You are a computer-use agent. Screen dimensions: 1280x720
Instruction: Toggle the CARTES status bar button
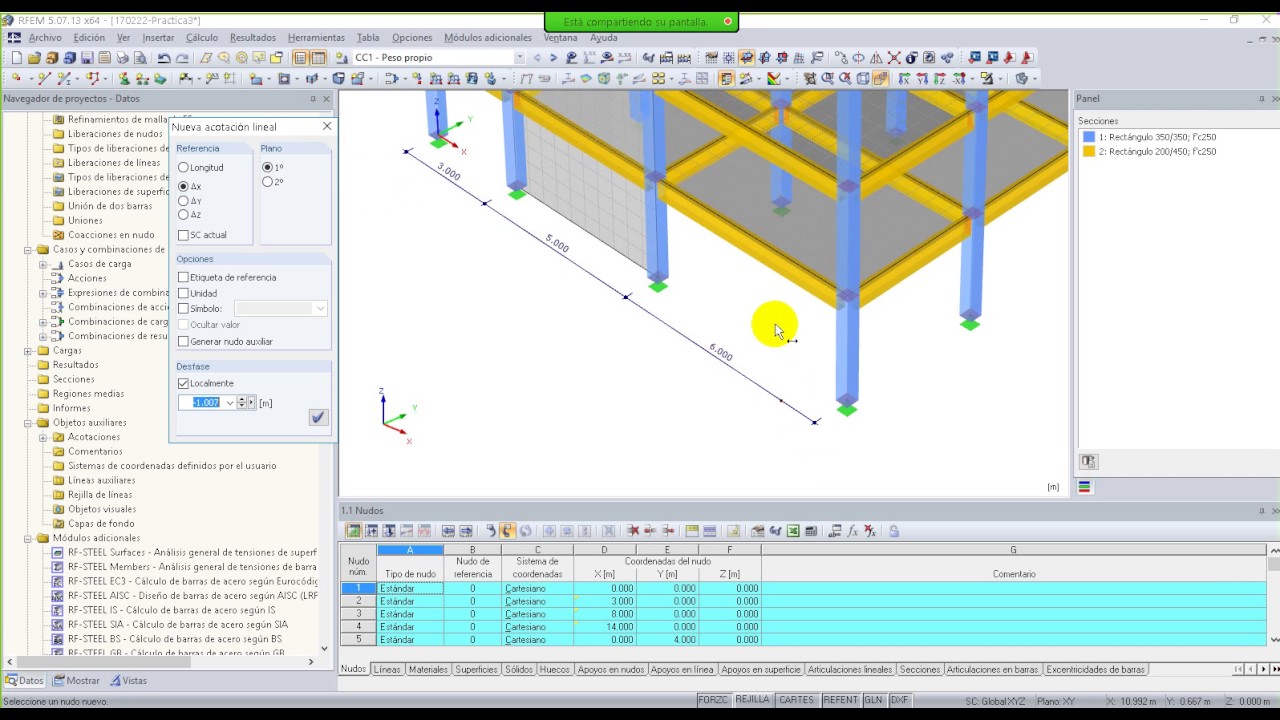pos(797,700)
